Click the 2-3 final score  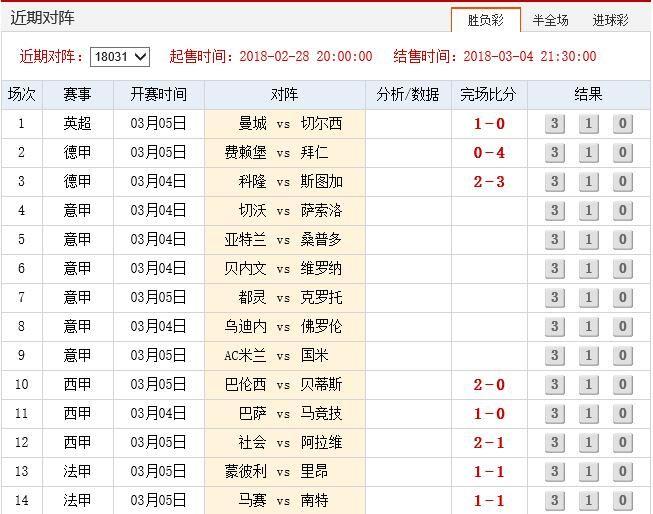click(489, 182)
